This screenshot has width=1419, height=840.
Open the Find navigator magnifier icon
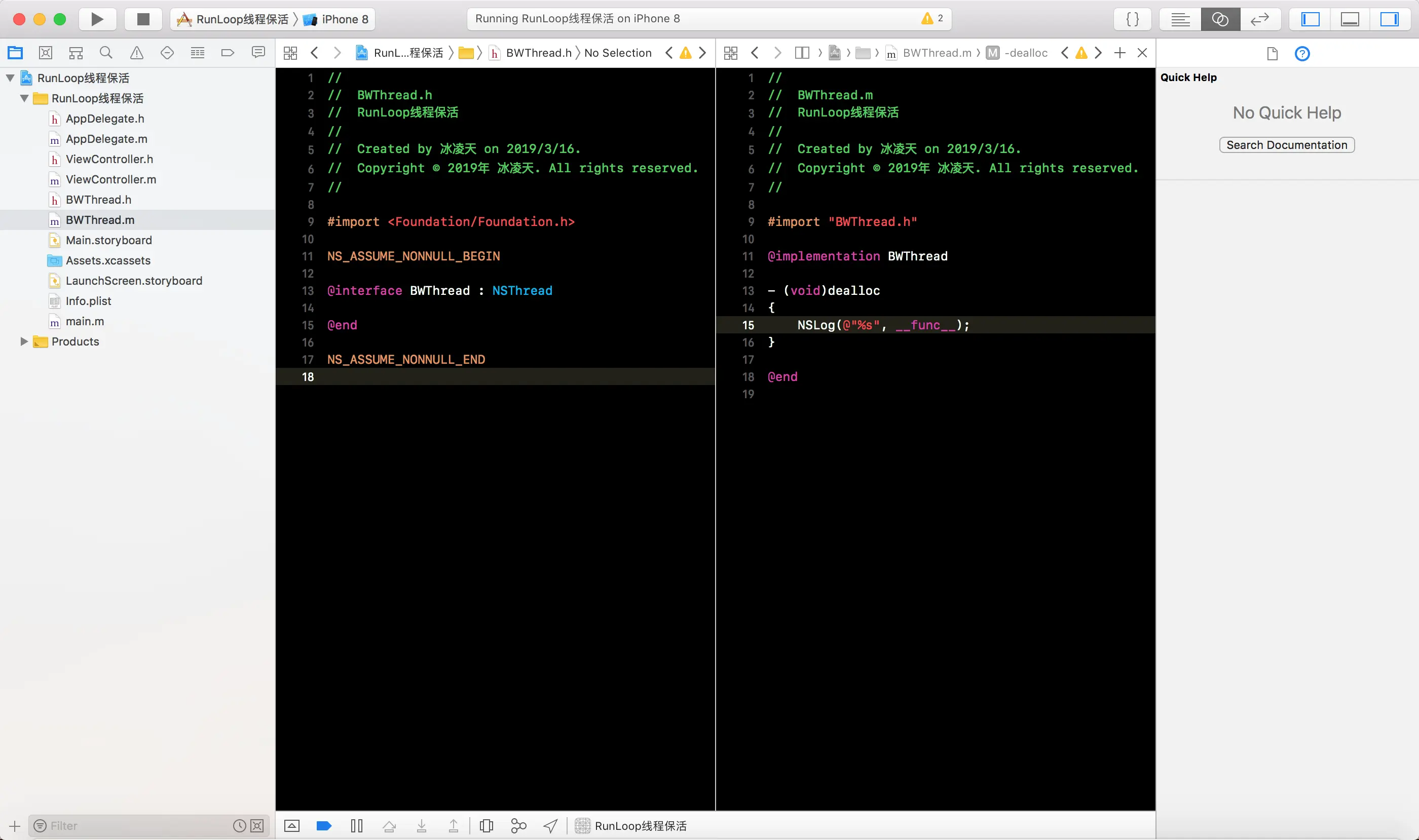(106, 53)
